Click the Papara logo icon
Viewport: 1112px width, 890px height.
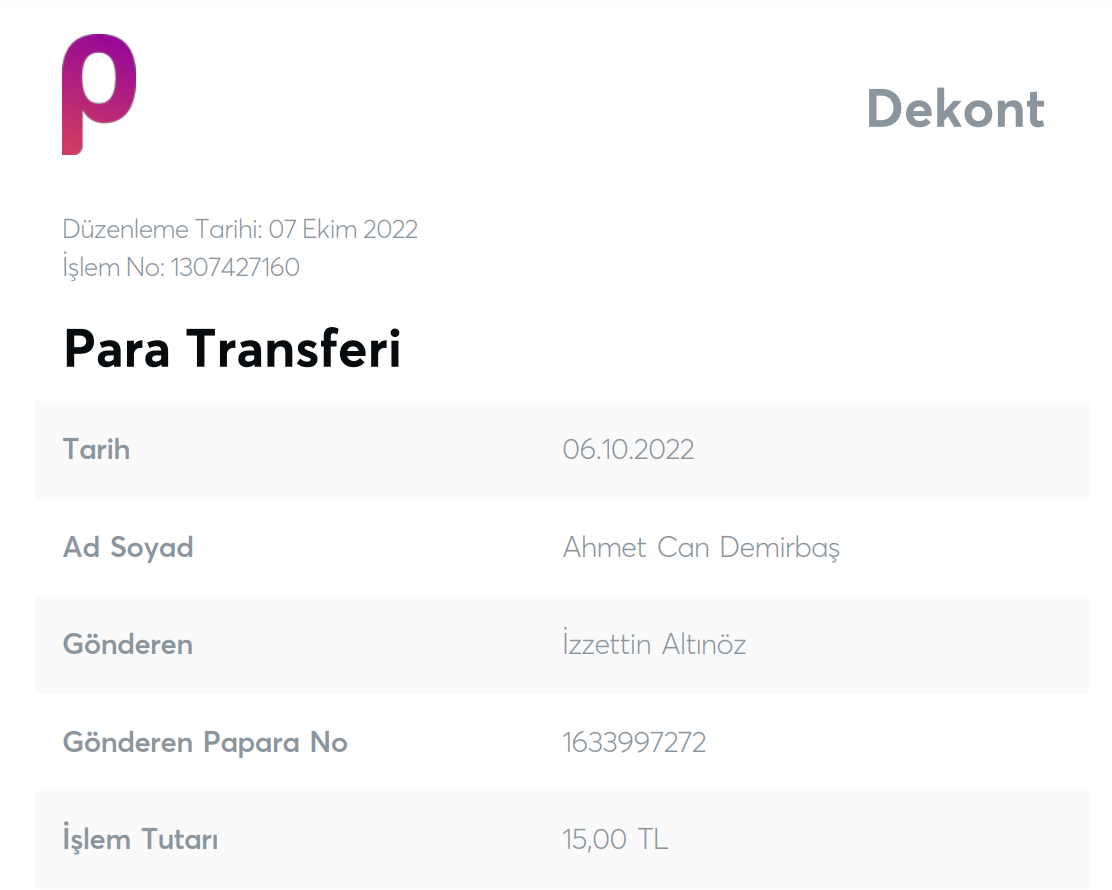(99, 94)
